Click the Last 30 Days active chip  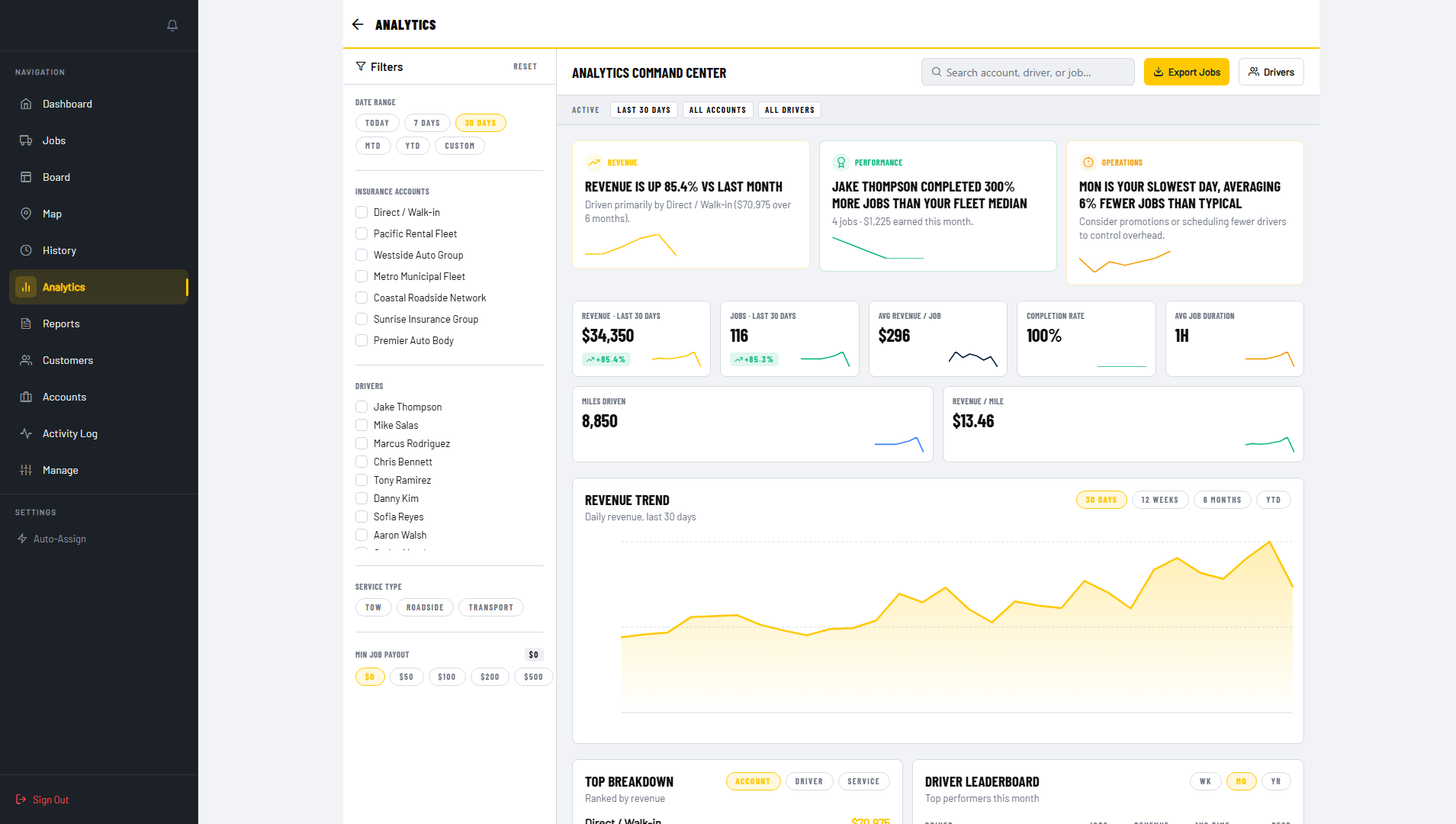coord(644,110)
